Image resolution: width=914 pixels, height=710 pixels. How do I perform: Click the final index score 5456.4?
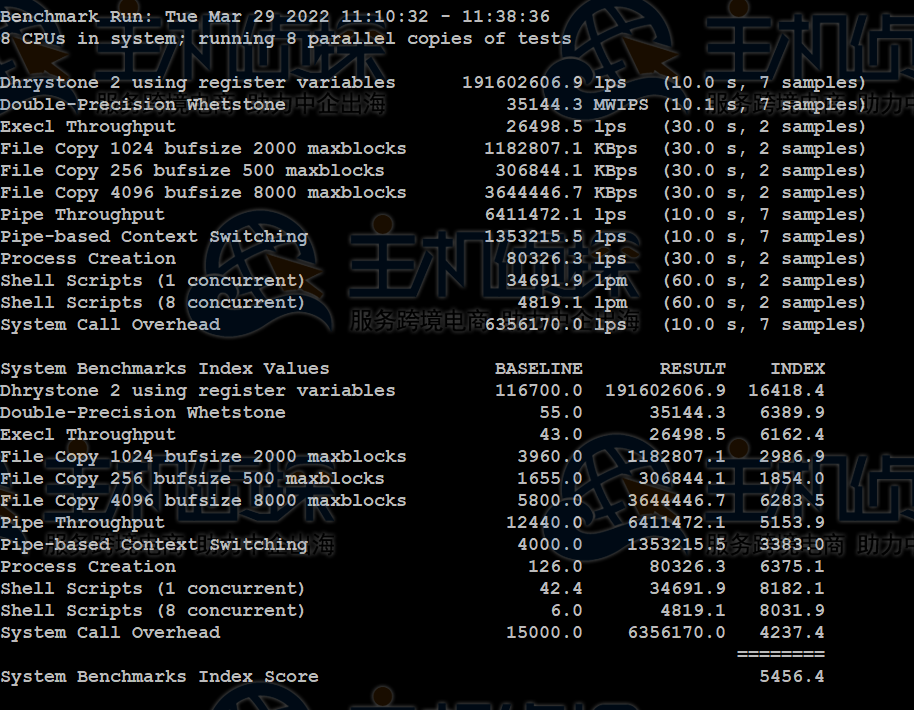(x=791, y=677)
